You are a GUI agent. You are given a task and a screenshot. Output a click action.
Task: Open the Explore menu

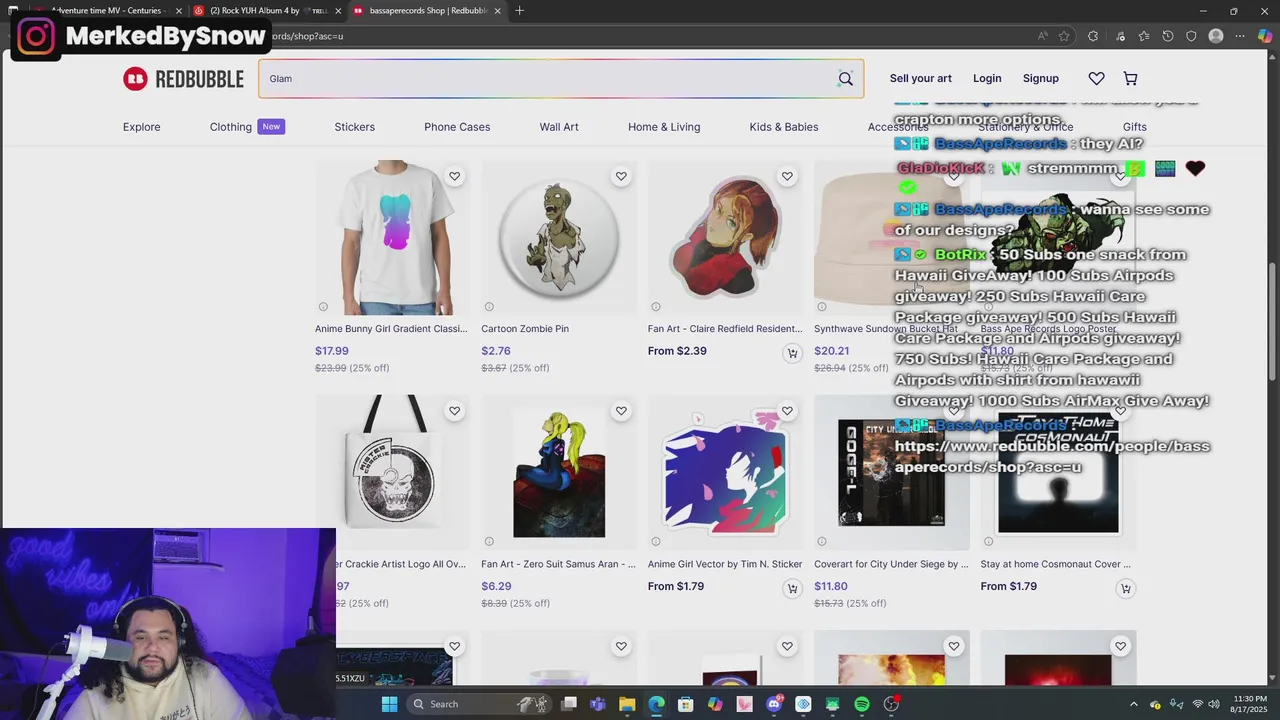coord(141,127)
